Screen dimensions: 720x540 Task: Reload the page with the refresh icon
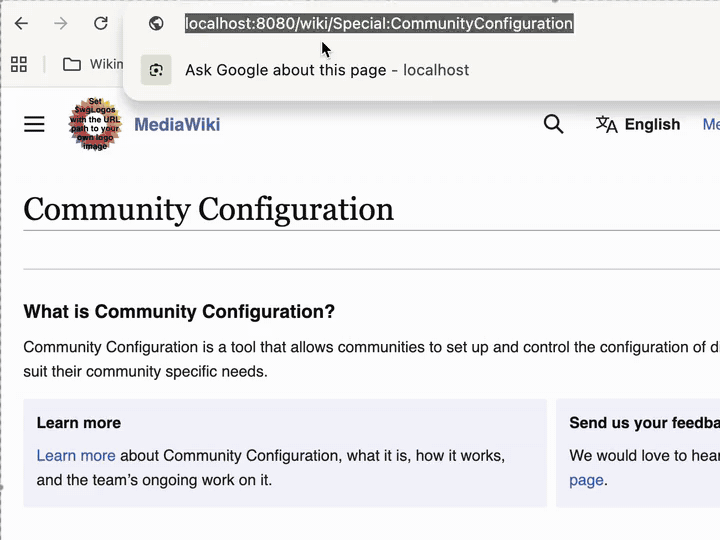101,23
